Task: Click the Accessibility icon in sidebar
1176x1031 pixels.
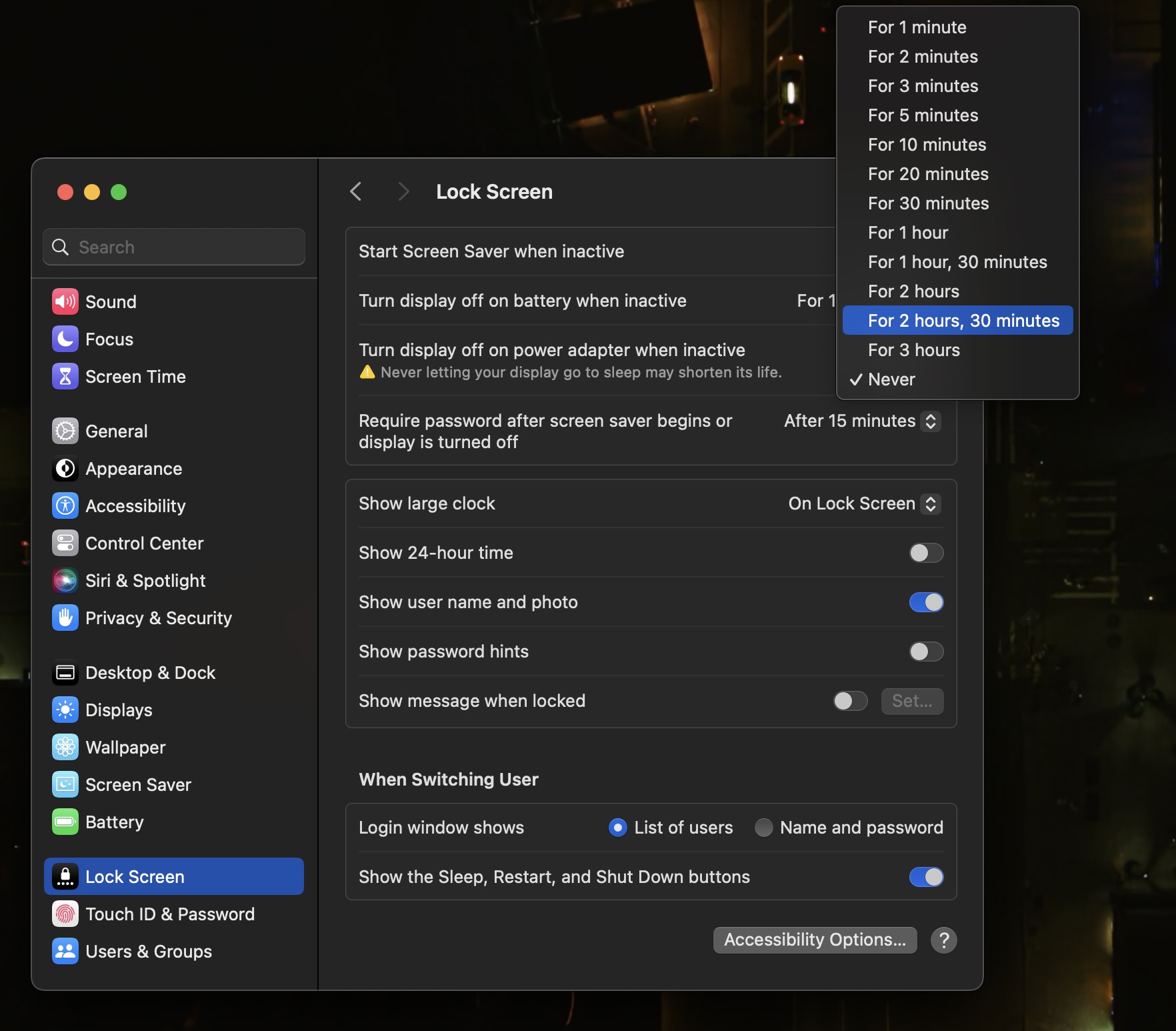Action: coord(65,506)
